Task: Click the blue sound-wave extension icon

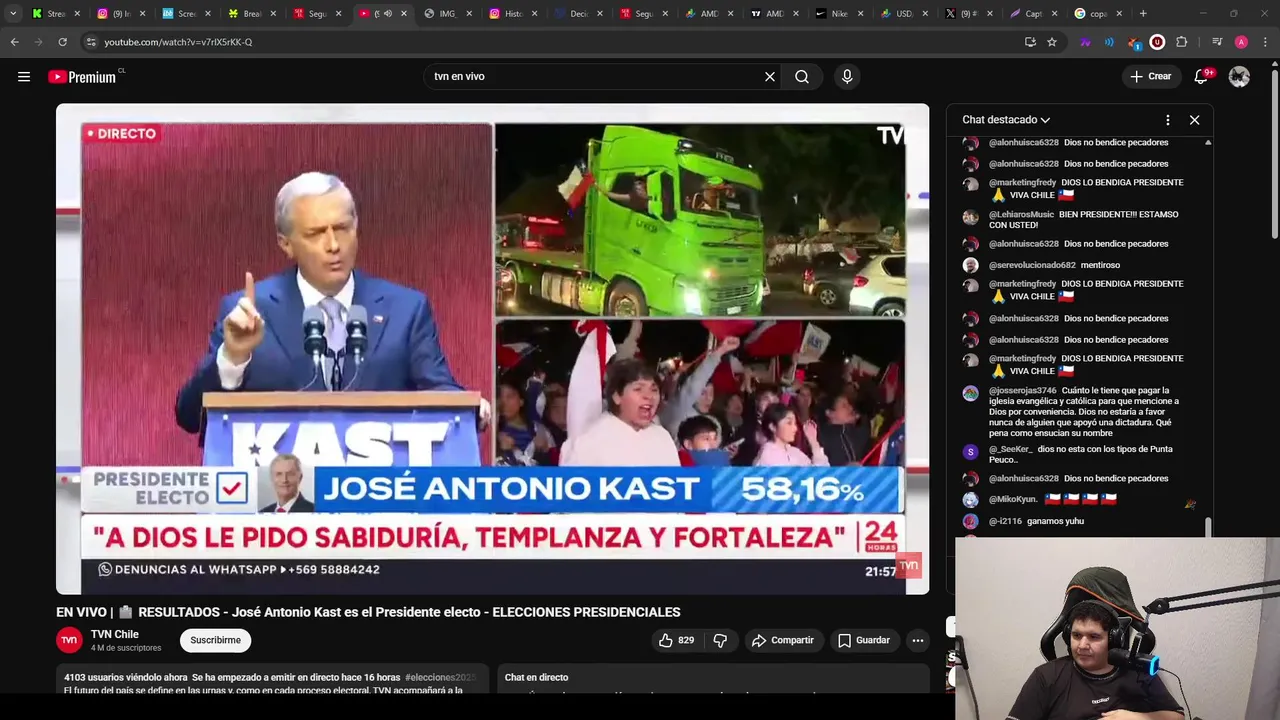Action: (1109, 42)
